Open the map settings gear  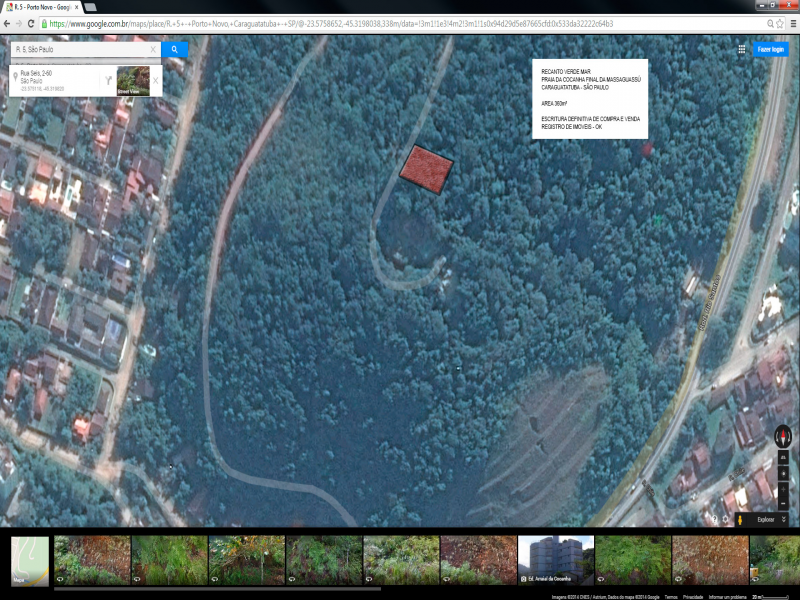click(726, 520)
